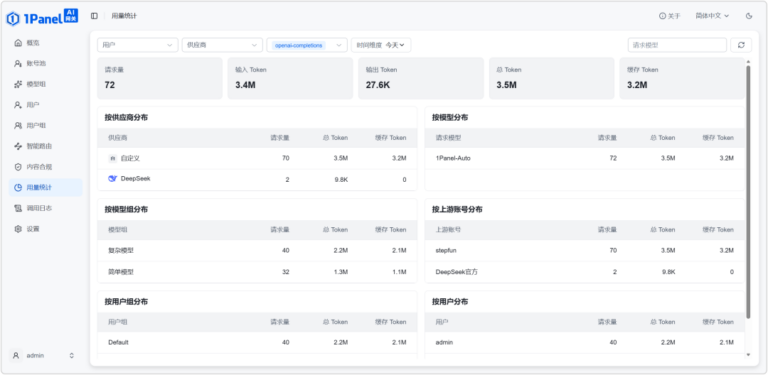Click the 请求模型 search input

[x=677, y=45]
